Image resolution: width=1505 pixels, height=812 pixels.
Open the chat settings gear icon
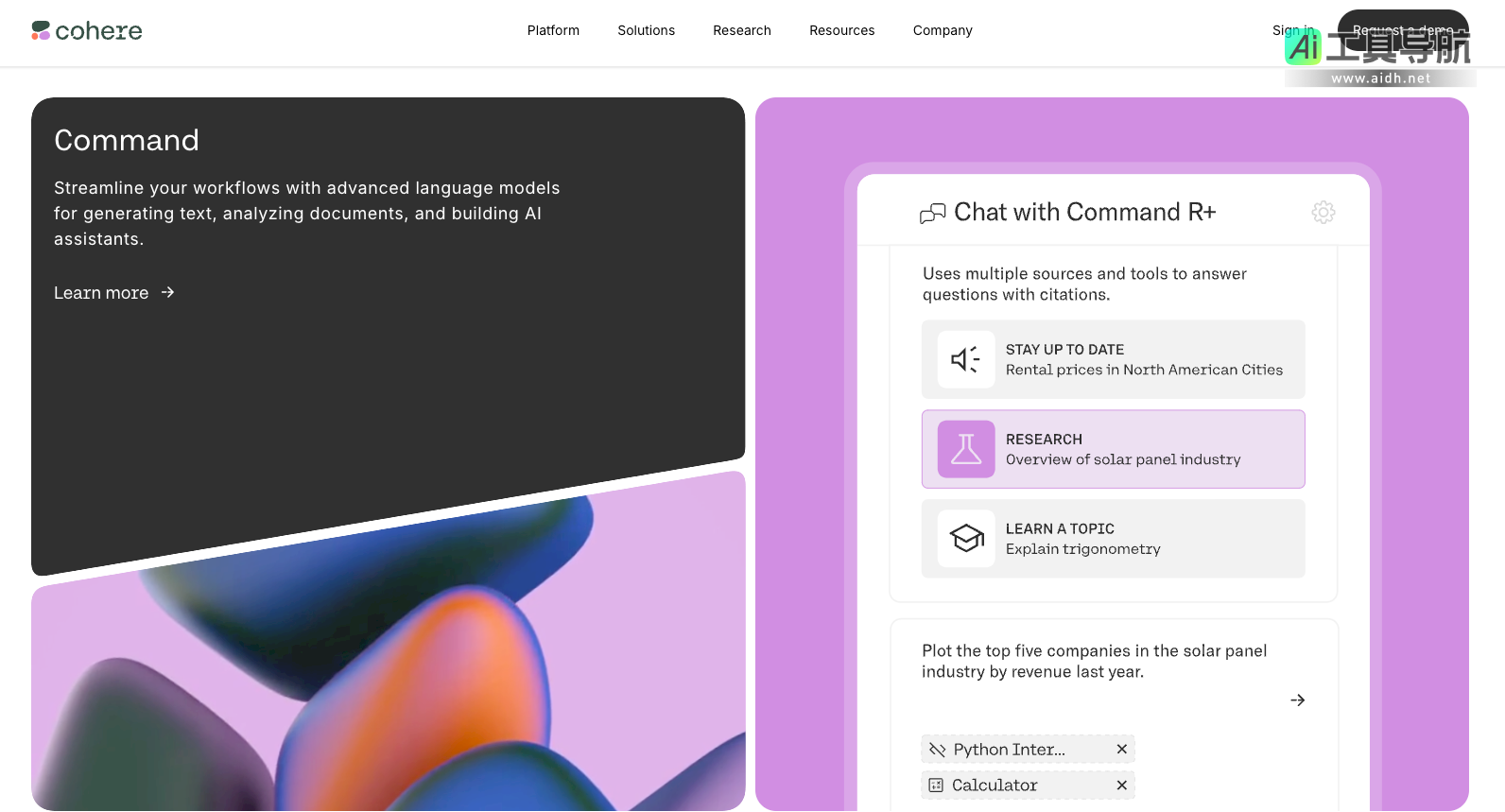(1323, 213)
